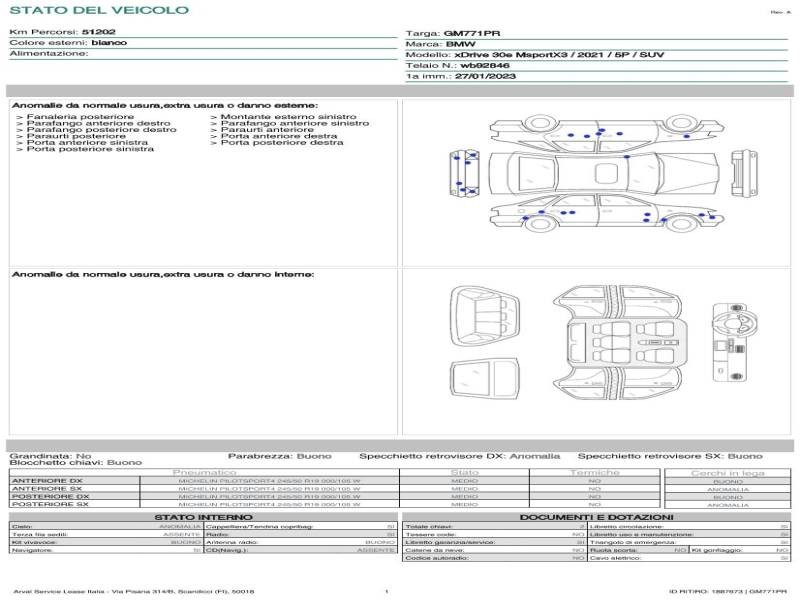
Task: Select the Specchietto retrovisore DX Anomalia text
Action: point(460,456)
